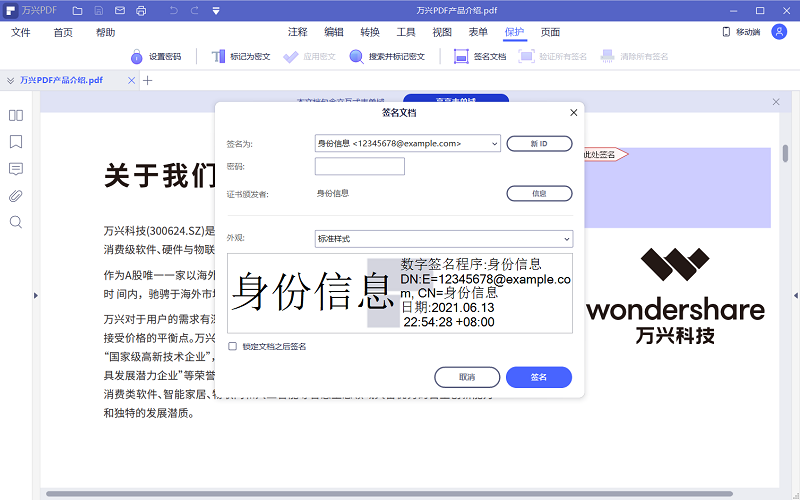Open the quick access toolbar dropdown arrow
The height and width of the screenshot is (500, 800).
(x=217, y=11)
